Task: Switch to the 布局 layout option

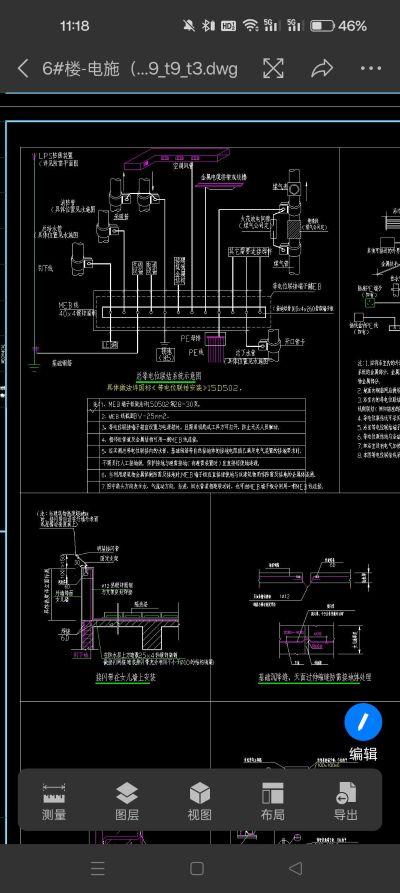Action: [273, 801]
